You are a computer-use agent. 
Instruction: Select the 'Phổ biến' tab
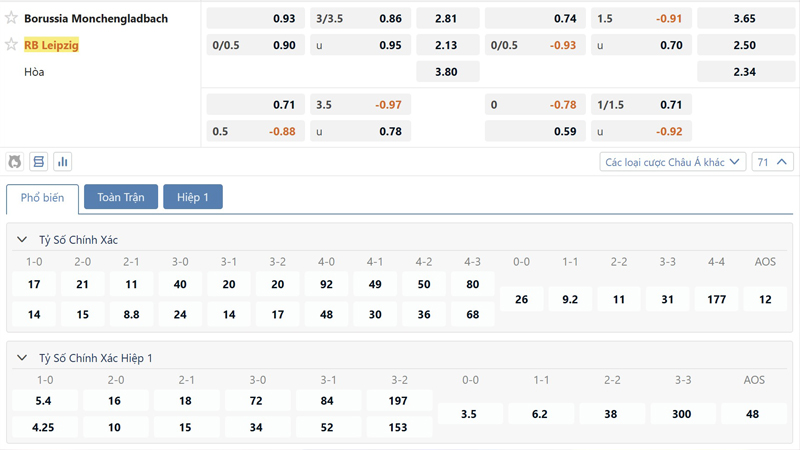pos(42,198)
